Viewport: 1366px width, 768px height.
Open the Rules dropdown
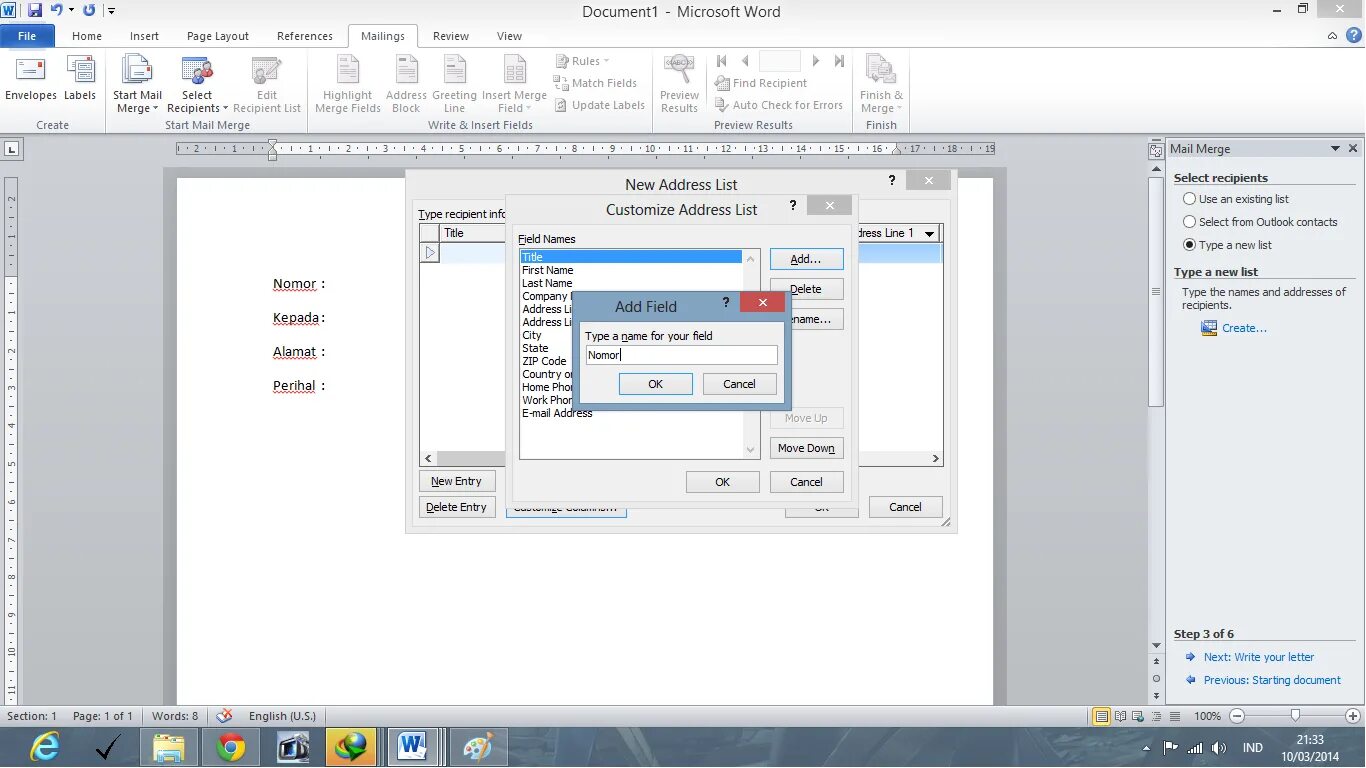point(582,61)
